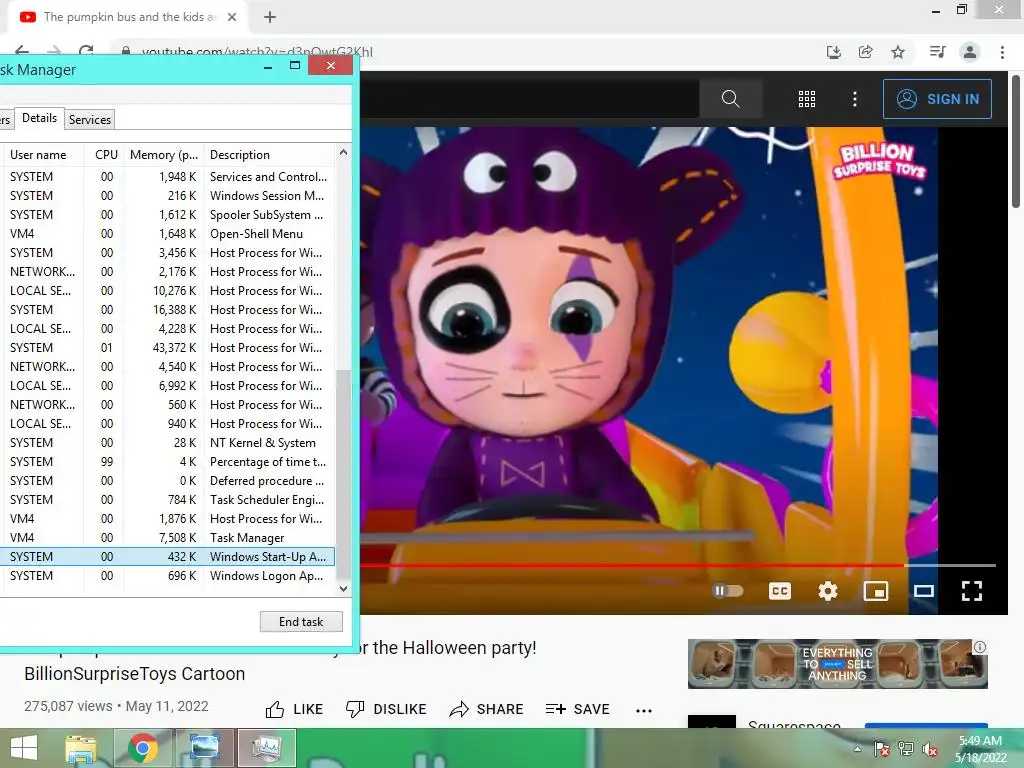1024x768 pixels.
Task: Open the video player settings gear
Action: [827, 591]
